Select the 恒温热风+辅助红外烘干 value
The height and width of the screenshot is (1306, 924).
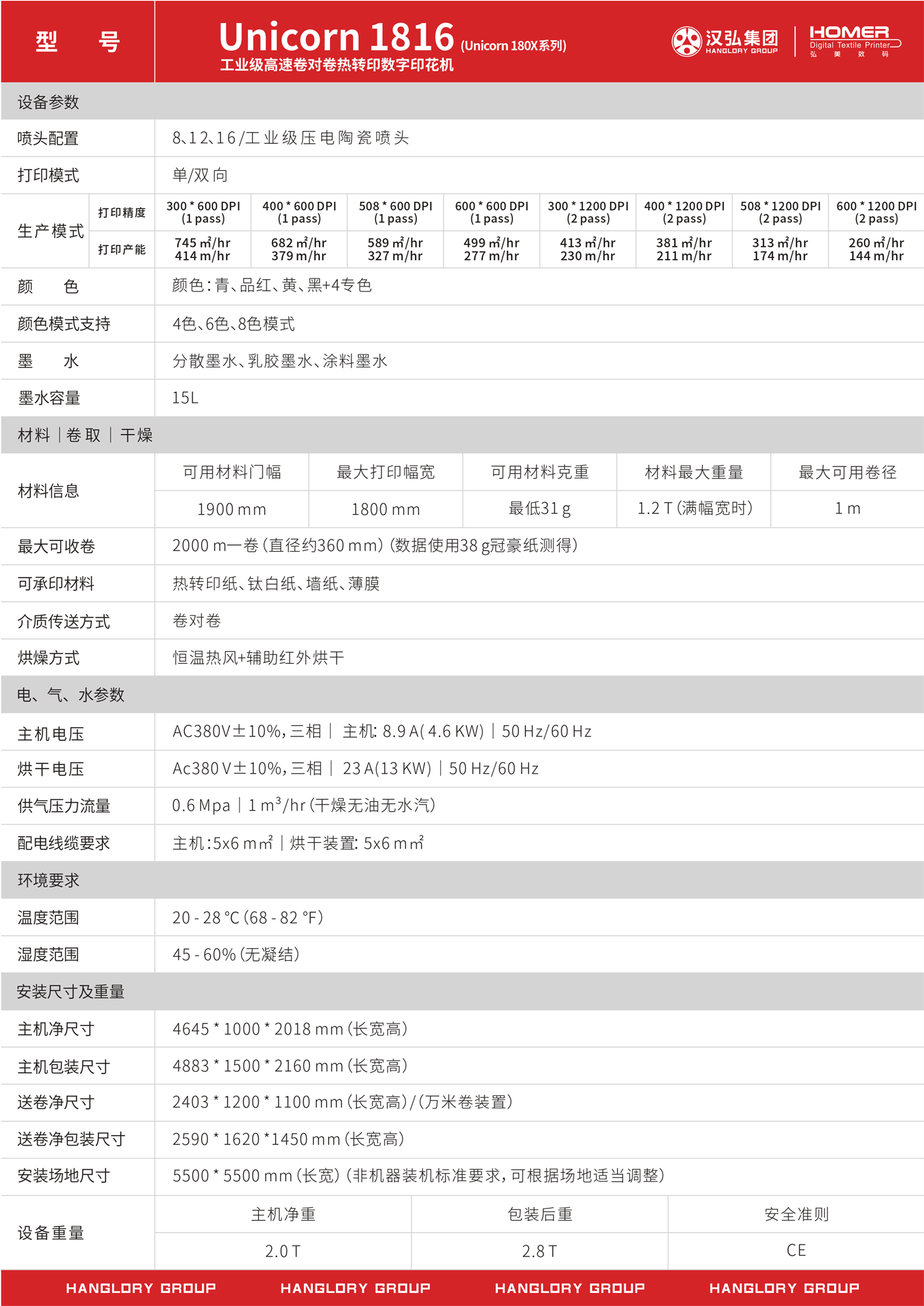[258, 657]
